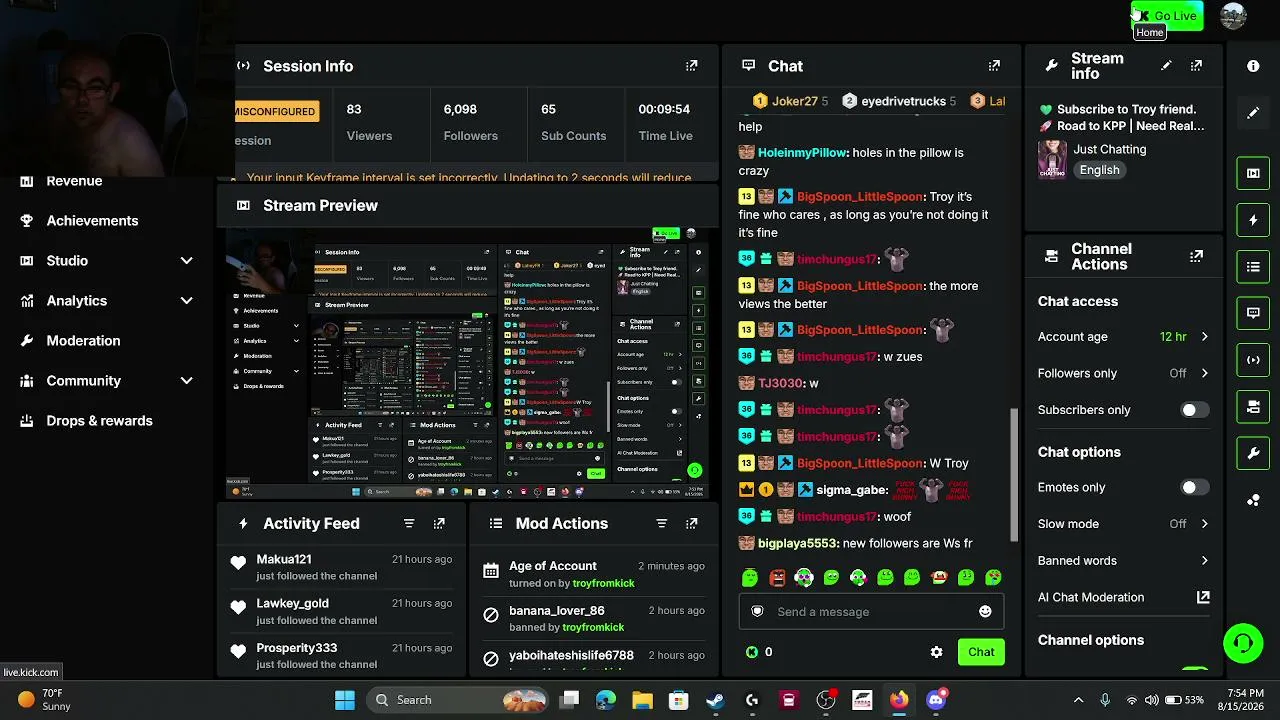
Task: Filter the Activity Feed
Action: point(409,523)
